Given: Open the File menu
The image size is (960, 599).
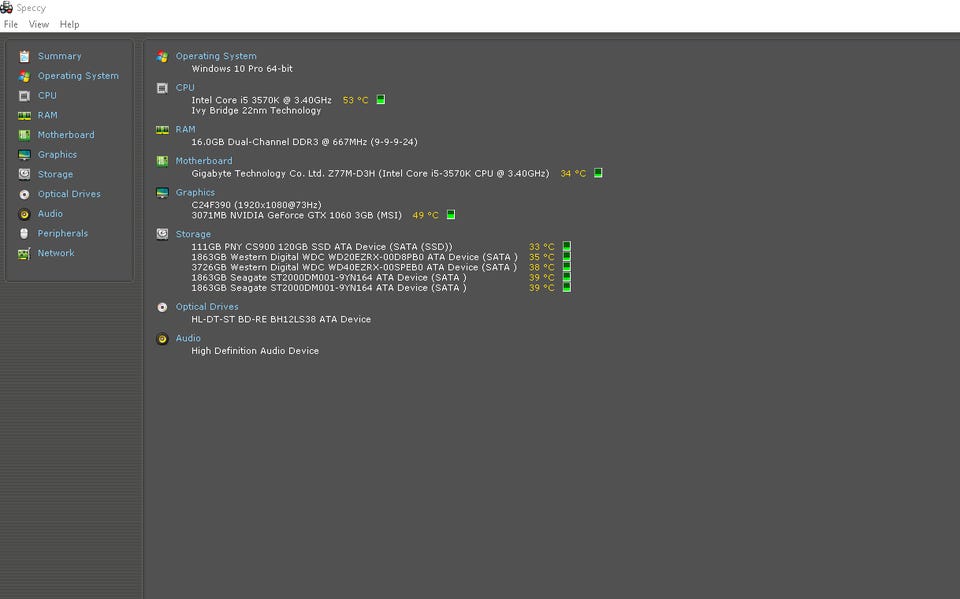Looking at the screenshot, I should click(10, 24).
